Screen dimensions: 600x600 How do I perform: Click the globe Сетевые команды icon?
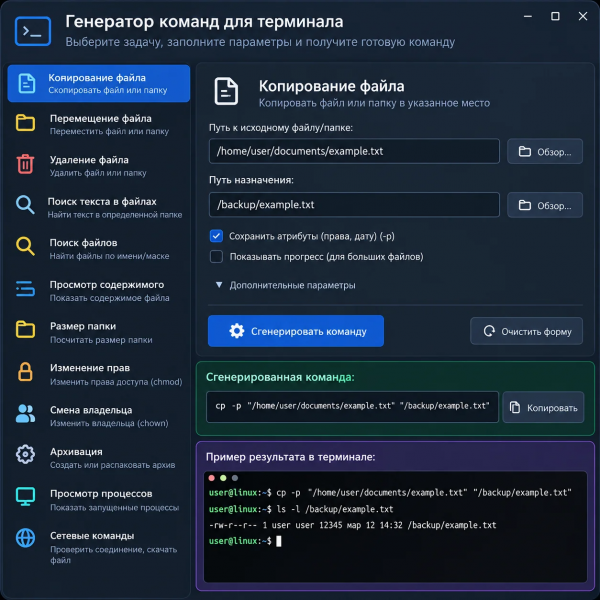25,538
